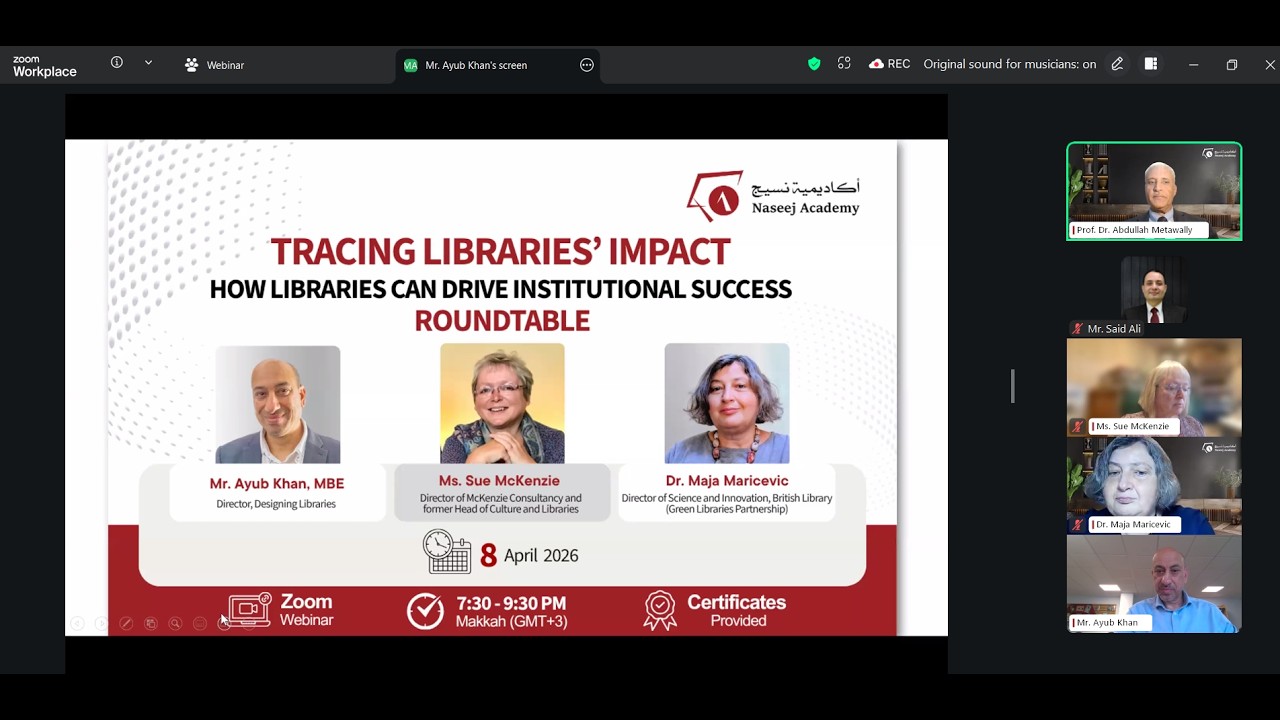1280x720 pixels.
Task: Click the slide title 'TRACING LIBRARIES' IMPACT'
Action: point(500,251)
